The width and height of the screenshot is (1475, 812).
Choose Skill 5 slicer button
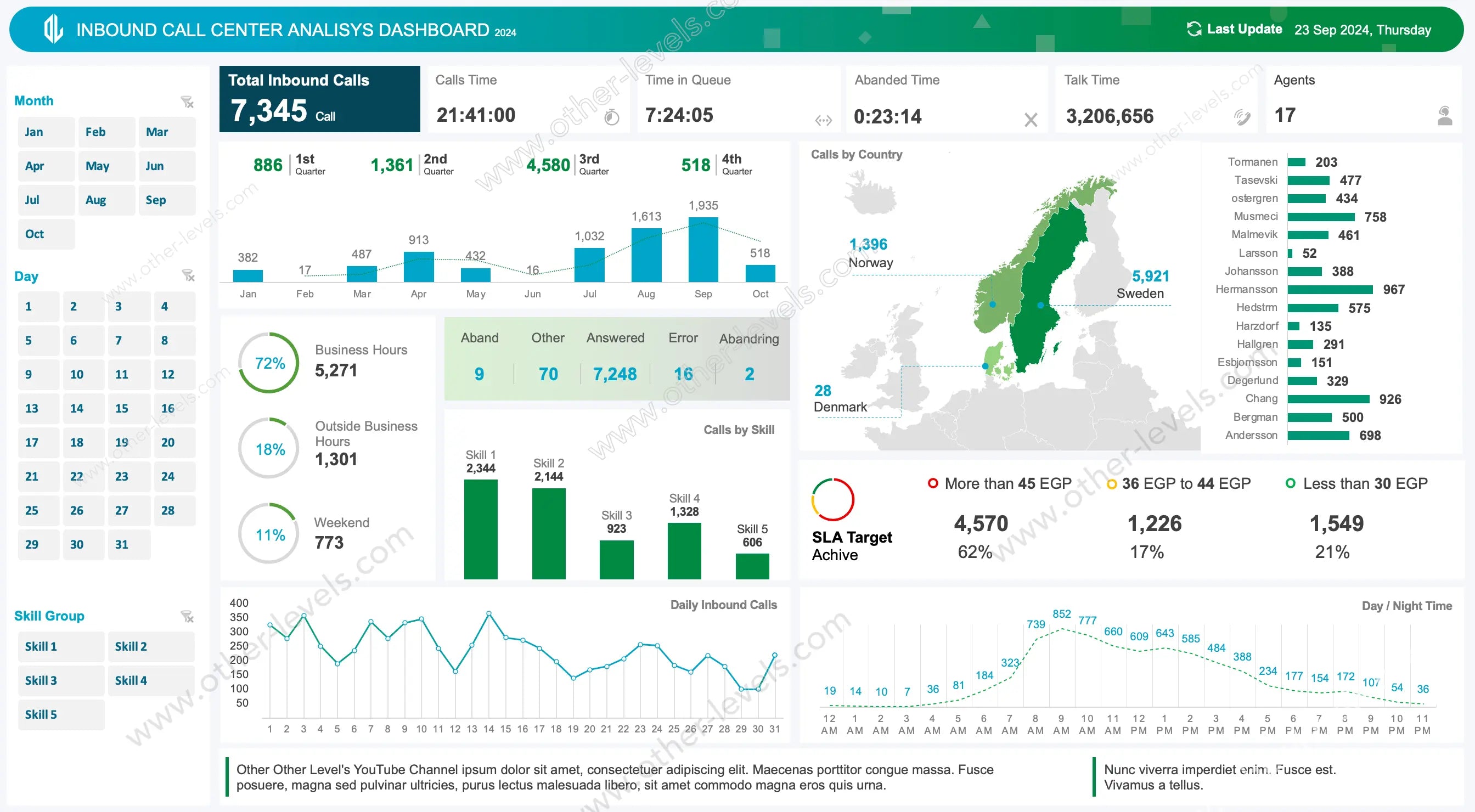click(x=61, y=714)
